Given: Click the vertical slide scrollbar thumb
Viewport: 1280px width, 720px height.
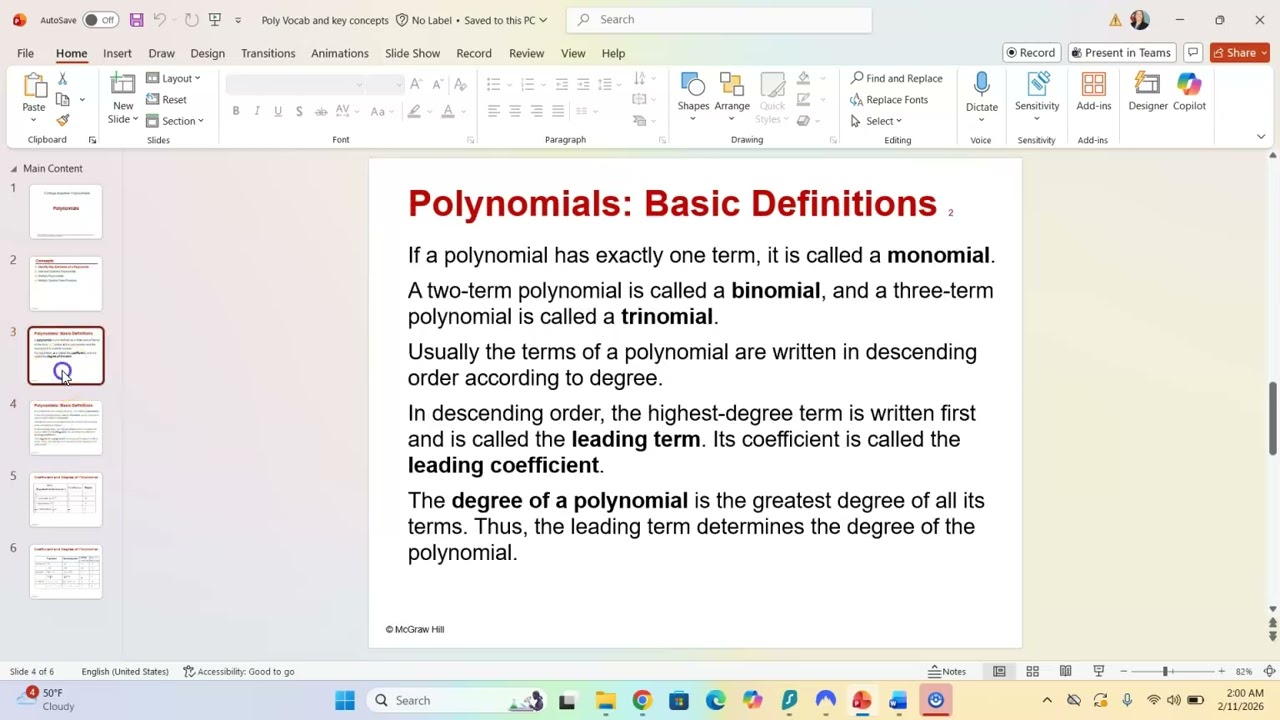Looking at the screenshot, I should [1272, 418].
